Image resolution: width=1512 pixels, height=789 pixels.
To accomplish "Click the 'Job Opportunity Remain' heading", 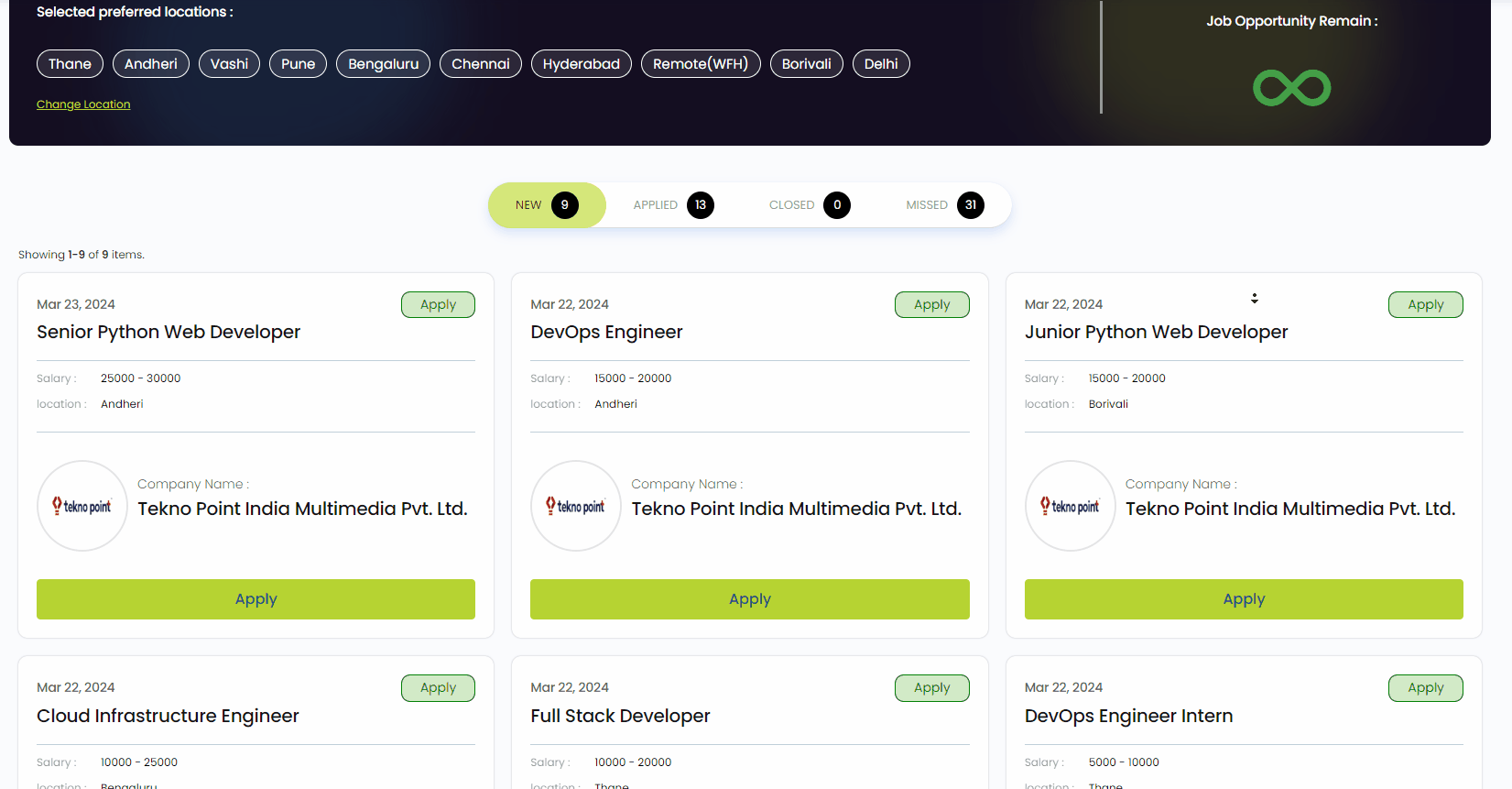I will (x=1292, y=21).
